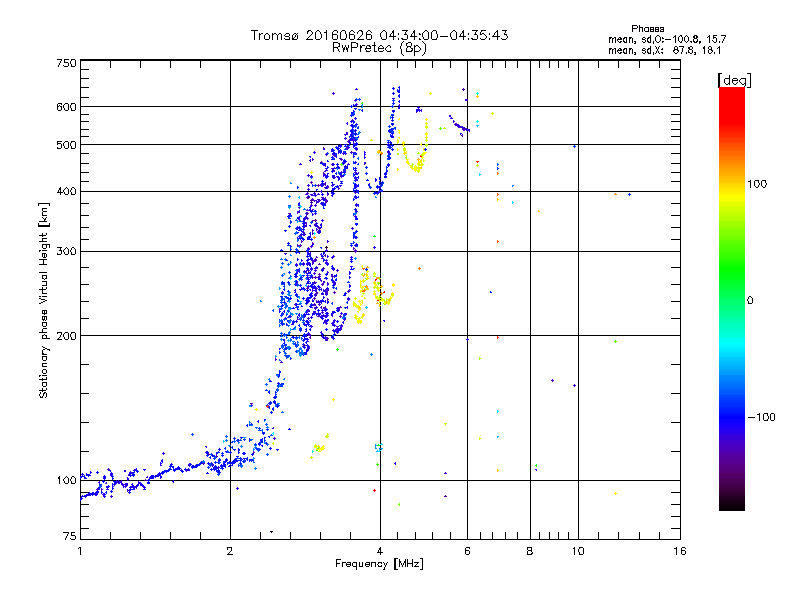
Task: Click the cyan cluster at 4 MHz near 115 km
Action: coord(378,447)
